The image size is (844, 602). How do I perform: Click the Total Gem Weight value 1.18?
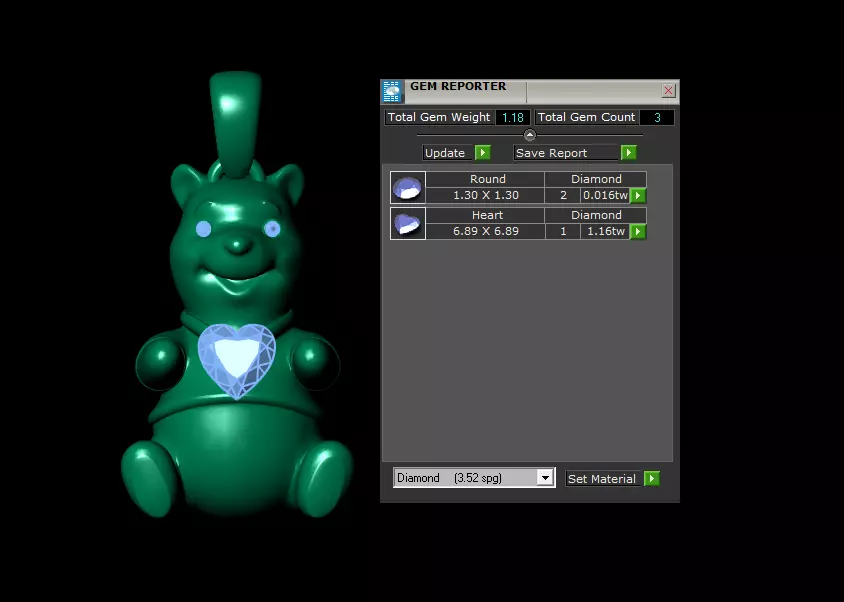[512, 117]
